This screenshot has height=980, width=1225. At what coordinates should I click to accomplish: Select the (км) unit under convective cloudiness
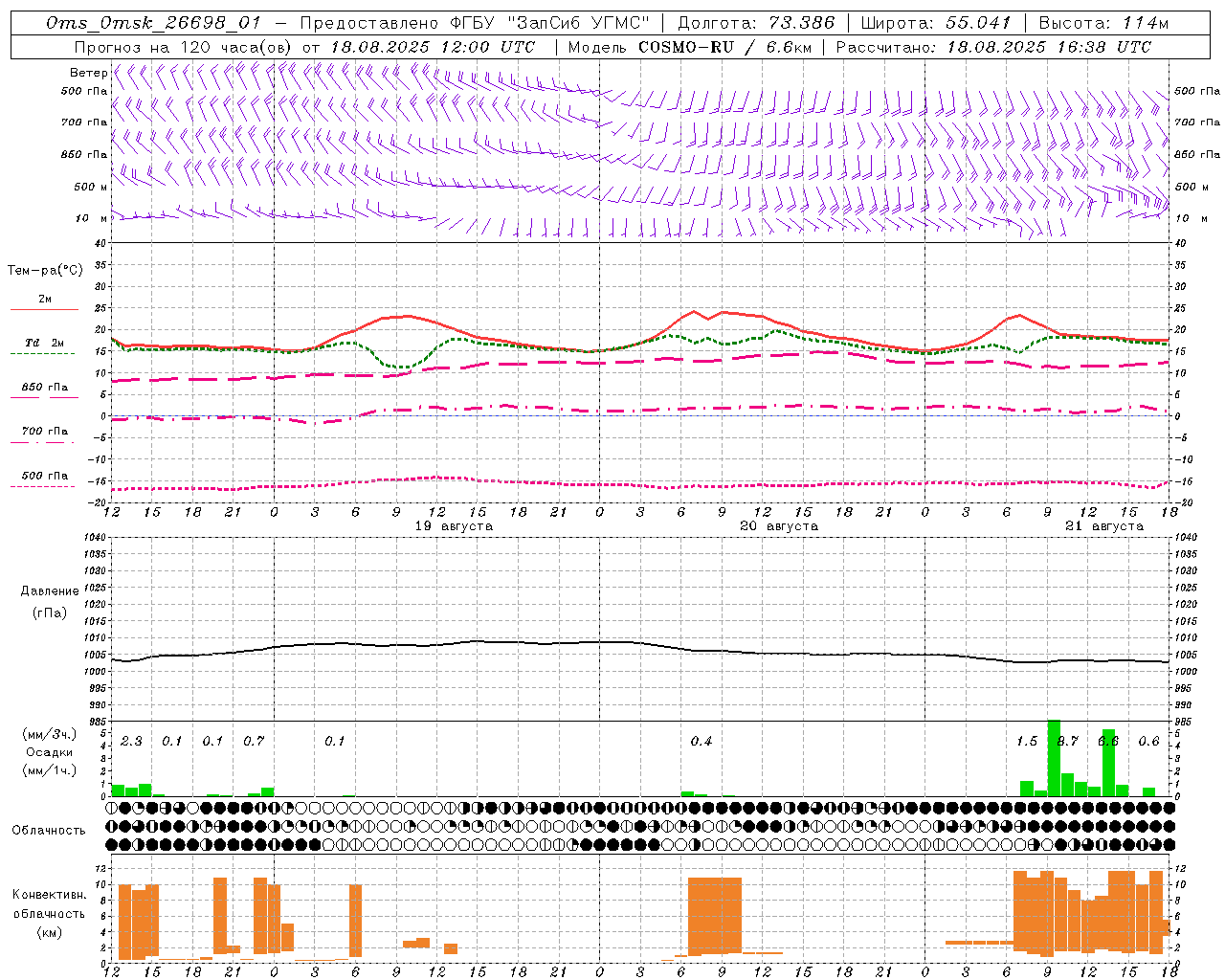[50, 932]
